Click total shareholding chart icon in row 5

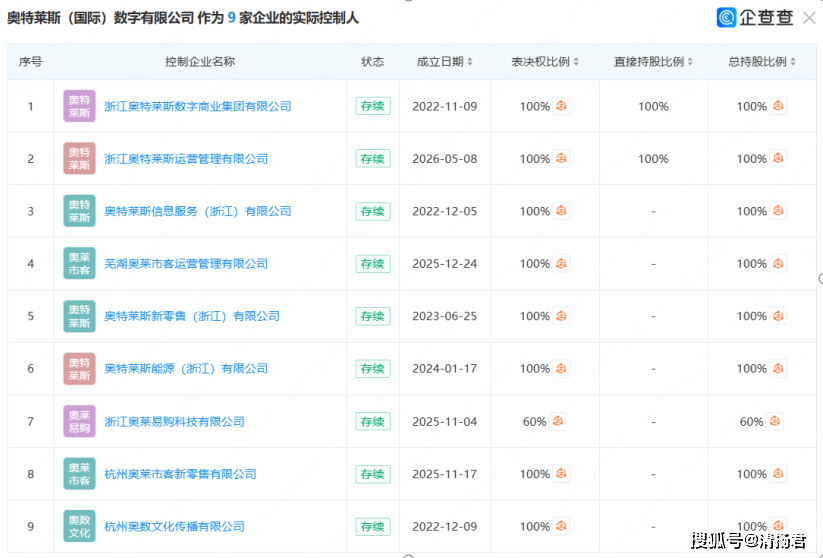point(778,315)
